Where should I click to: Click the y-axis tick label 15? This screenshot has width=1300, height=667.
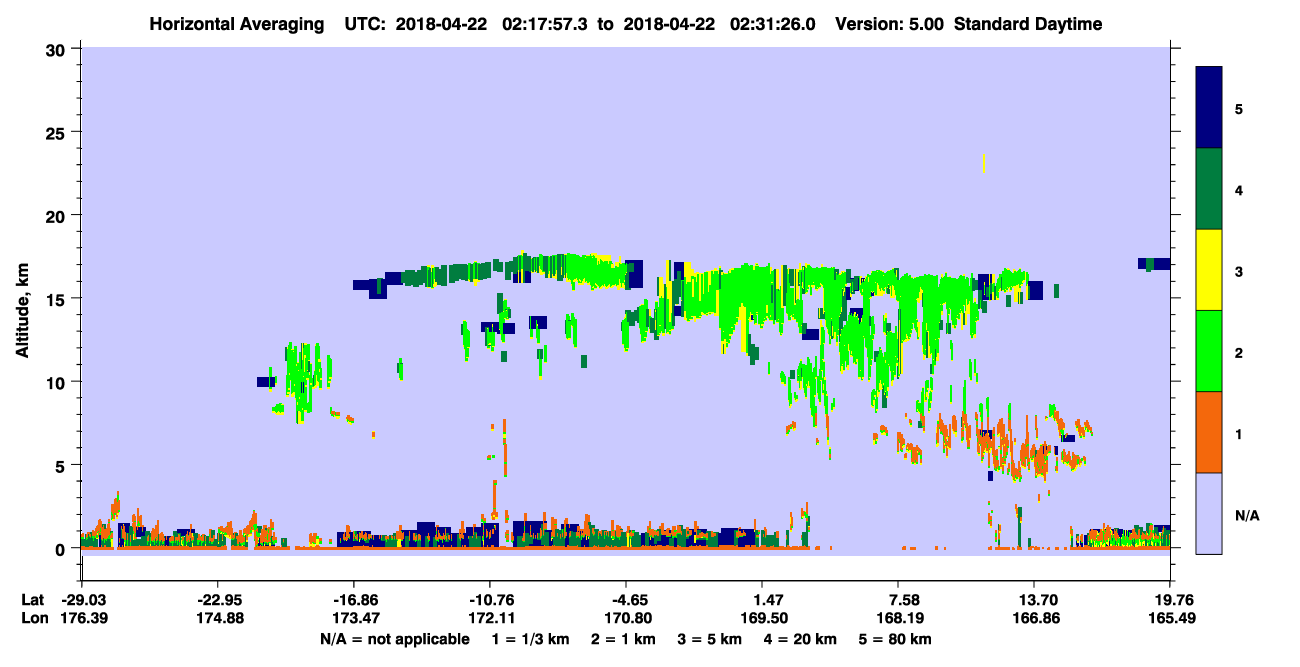(x=58, y=298)
